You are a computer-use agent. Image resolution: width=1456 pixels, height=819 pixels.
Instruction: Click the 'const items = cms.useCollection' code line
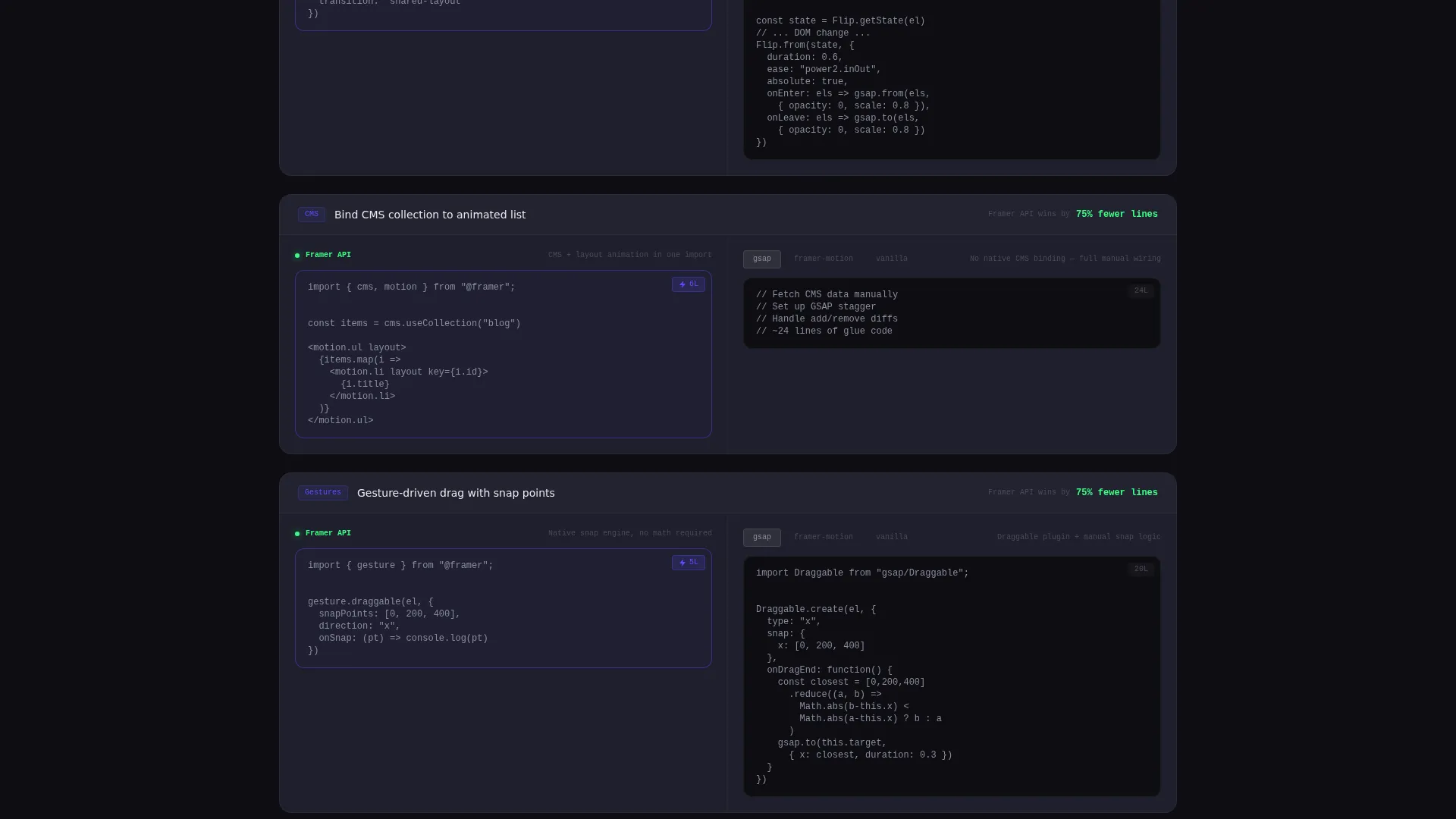(414, 324)
